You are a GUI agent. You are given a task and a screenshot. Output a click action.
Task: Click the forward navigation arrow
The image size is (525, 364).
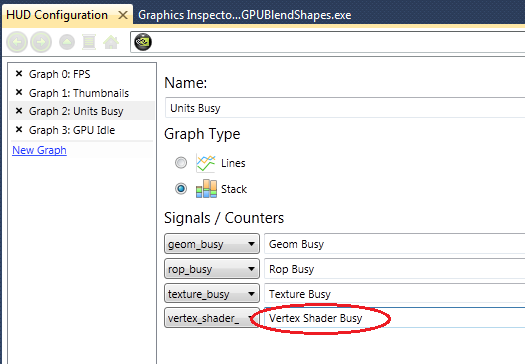pyautogui.click(x=41, y=42)
